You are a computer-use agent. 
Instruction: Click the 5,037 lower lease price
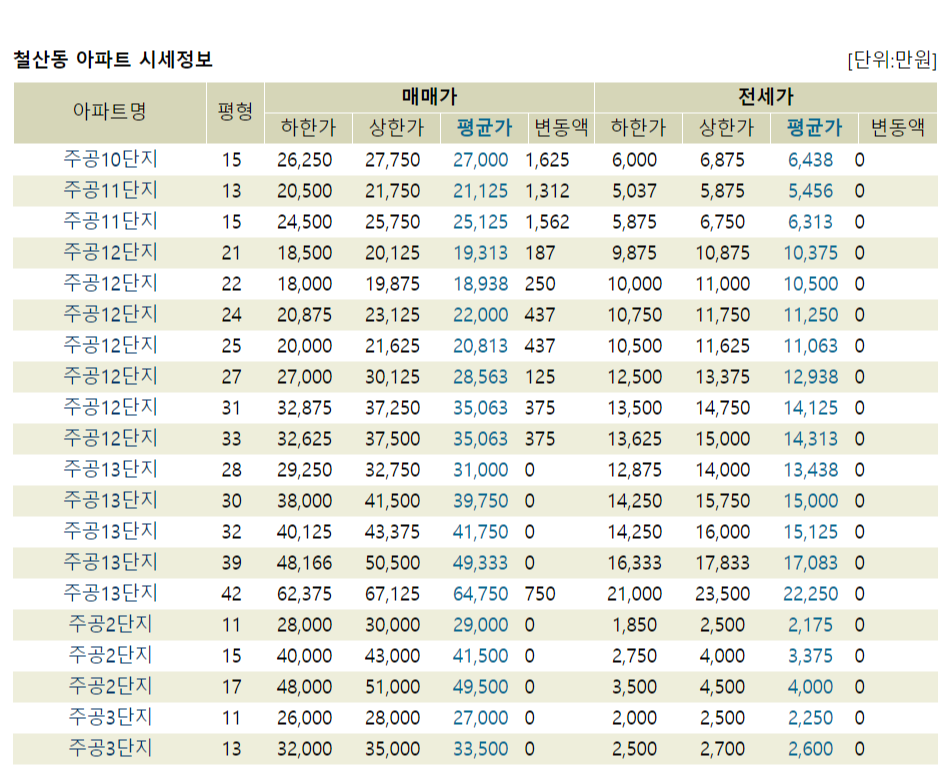point(634,191)
